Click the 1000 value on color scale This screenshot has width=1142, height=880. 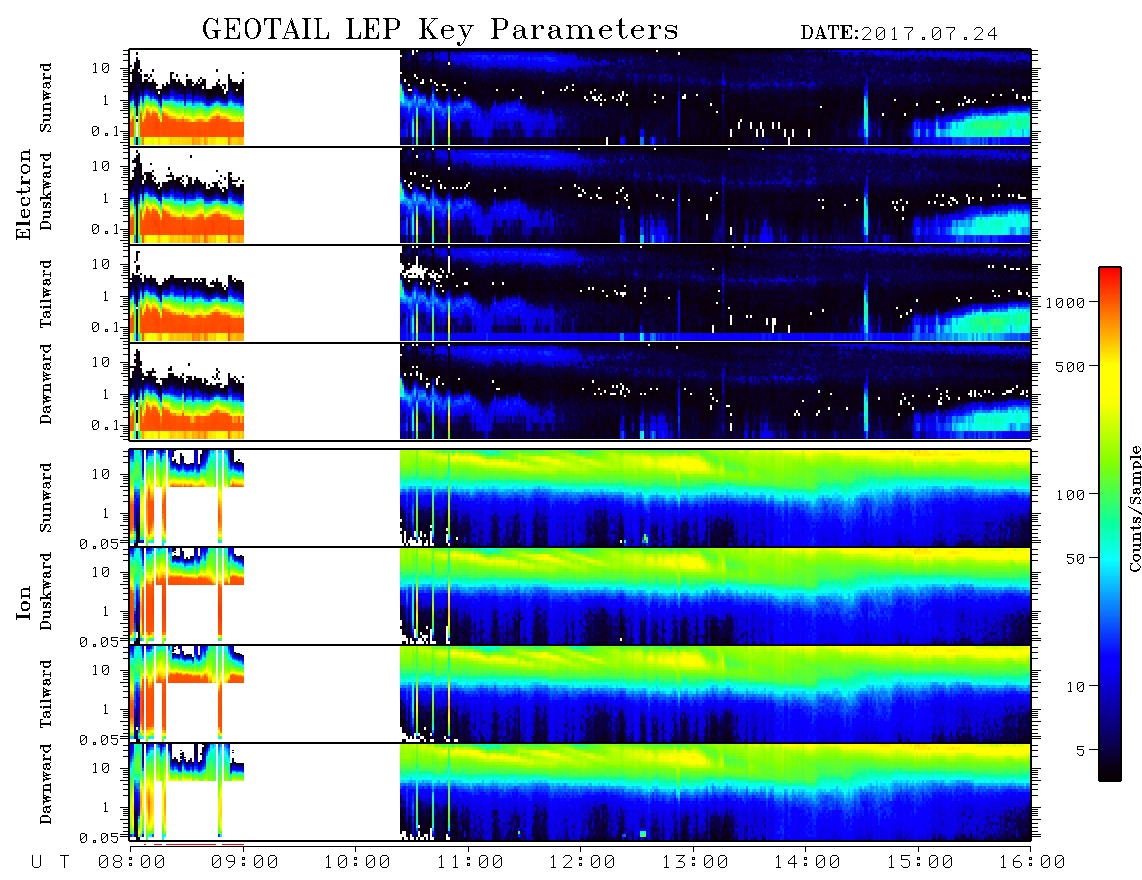1066,302
